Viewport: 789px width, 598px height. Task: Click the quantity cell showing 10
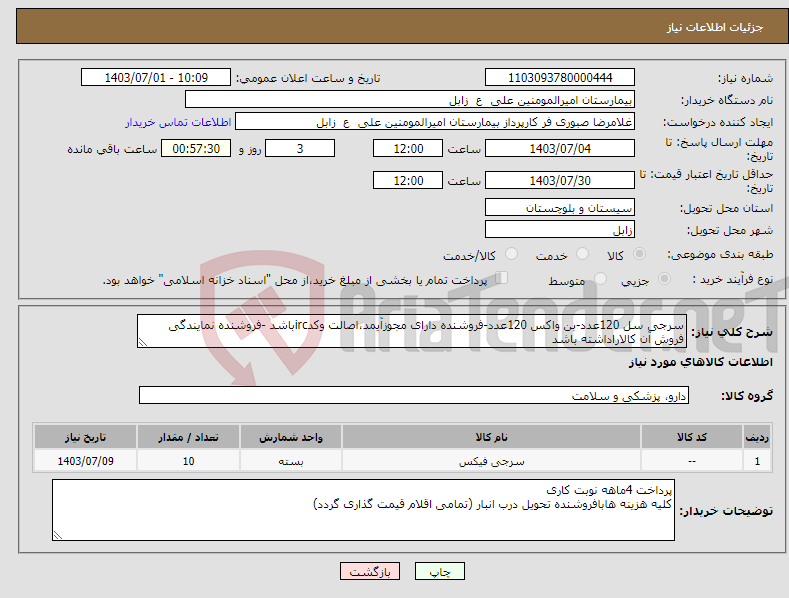point(188,461)
